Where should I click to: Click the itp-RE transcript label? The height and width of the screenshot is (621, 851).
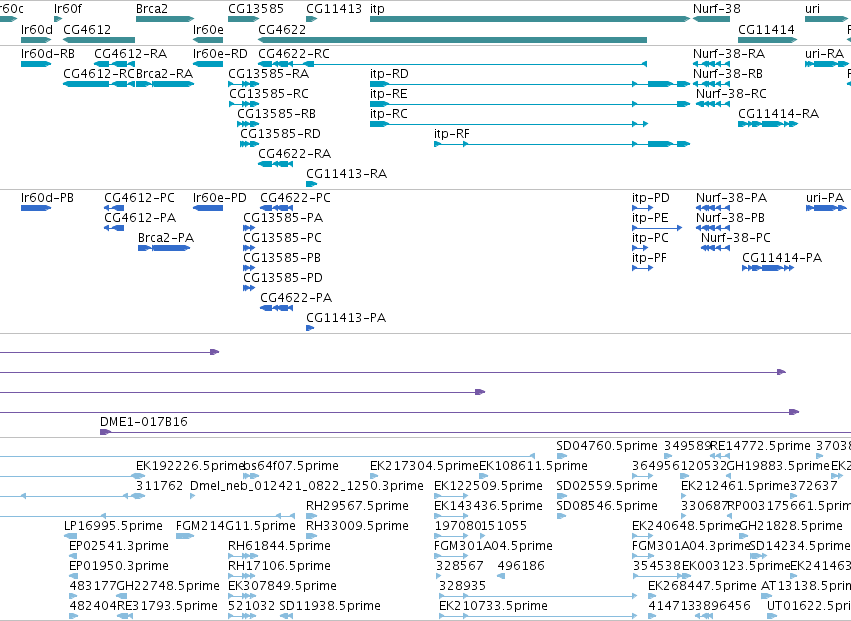(389, 94)
